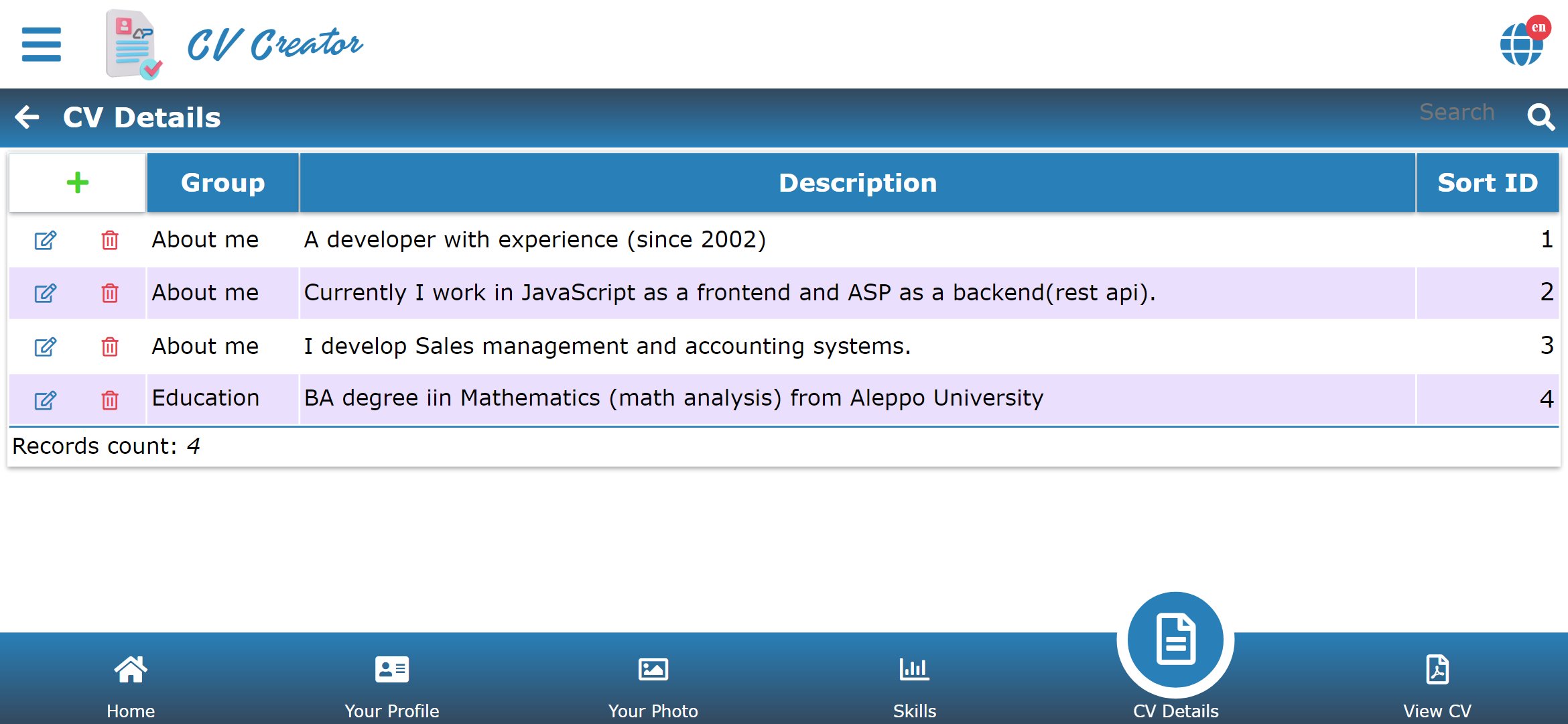1568x724 pixels.
Task: Edit the 'Sales management' row
Action: point(45,347)
